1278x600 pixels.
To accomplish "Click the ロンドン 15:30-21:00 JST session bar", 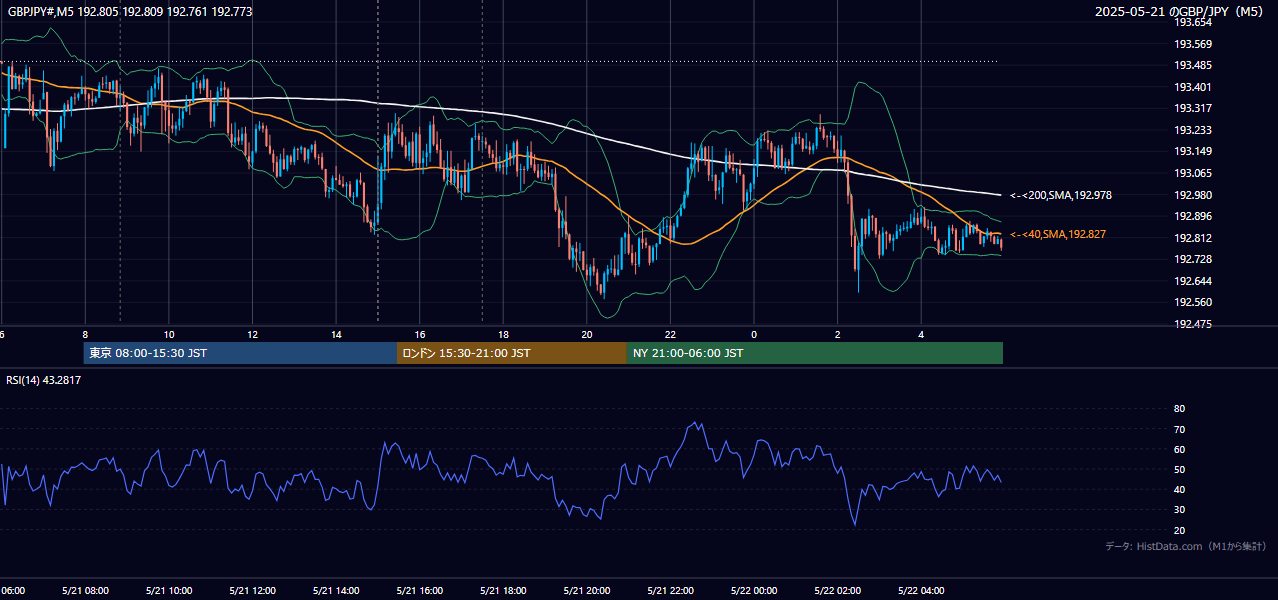I will click(x=512, y=353).
